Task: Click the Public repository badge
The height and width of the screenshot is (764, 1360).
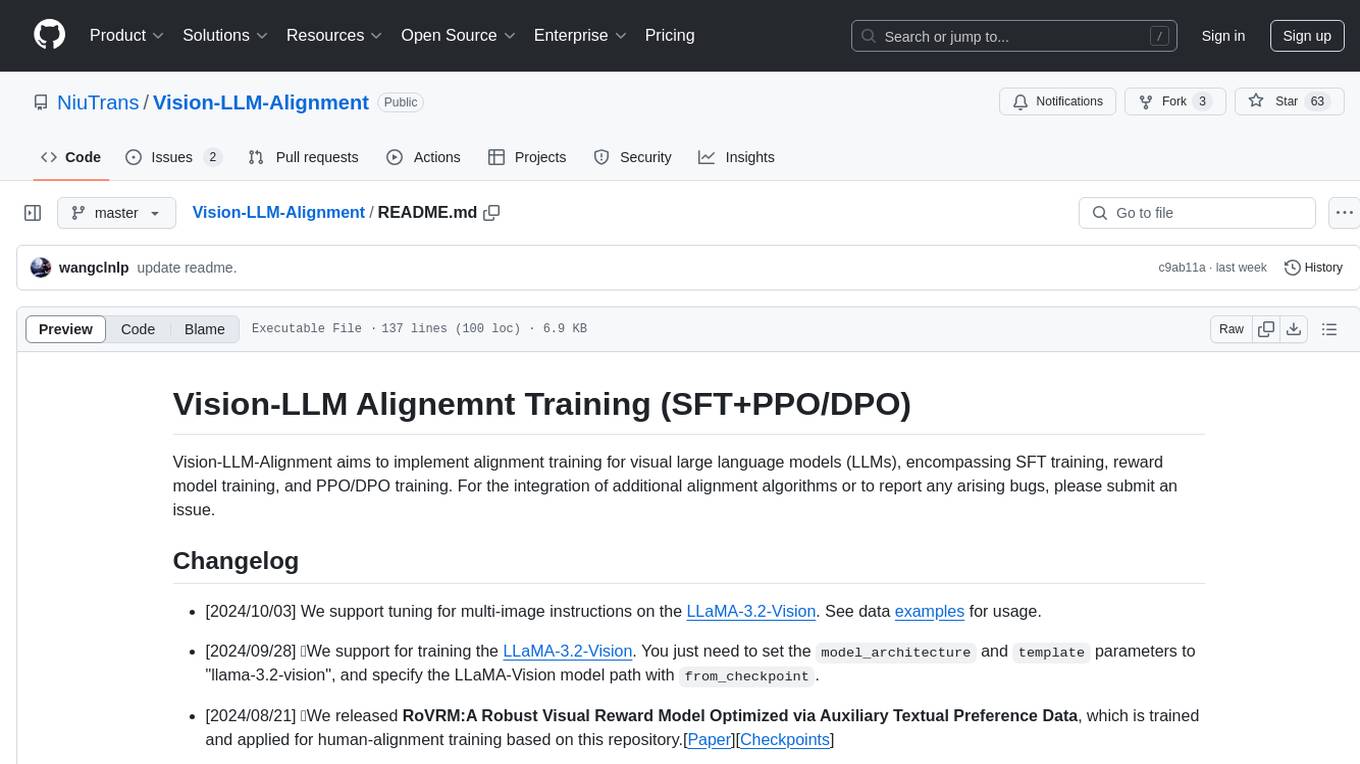Action: pos(401,102)
